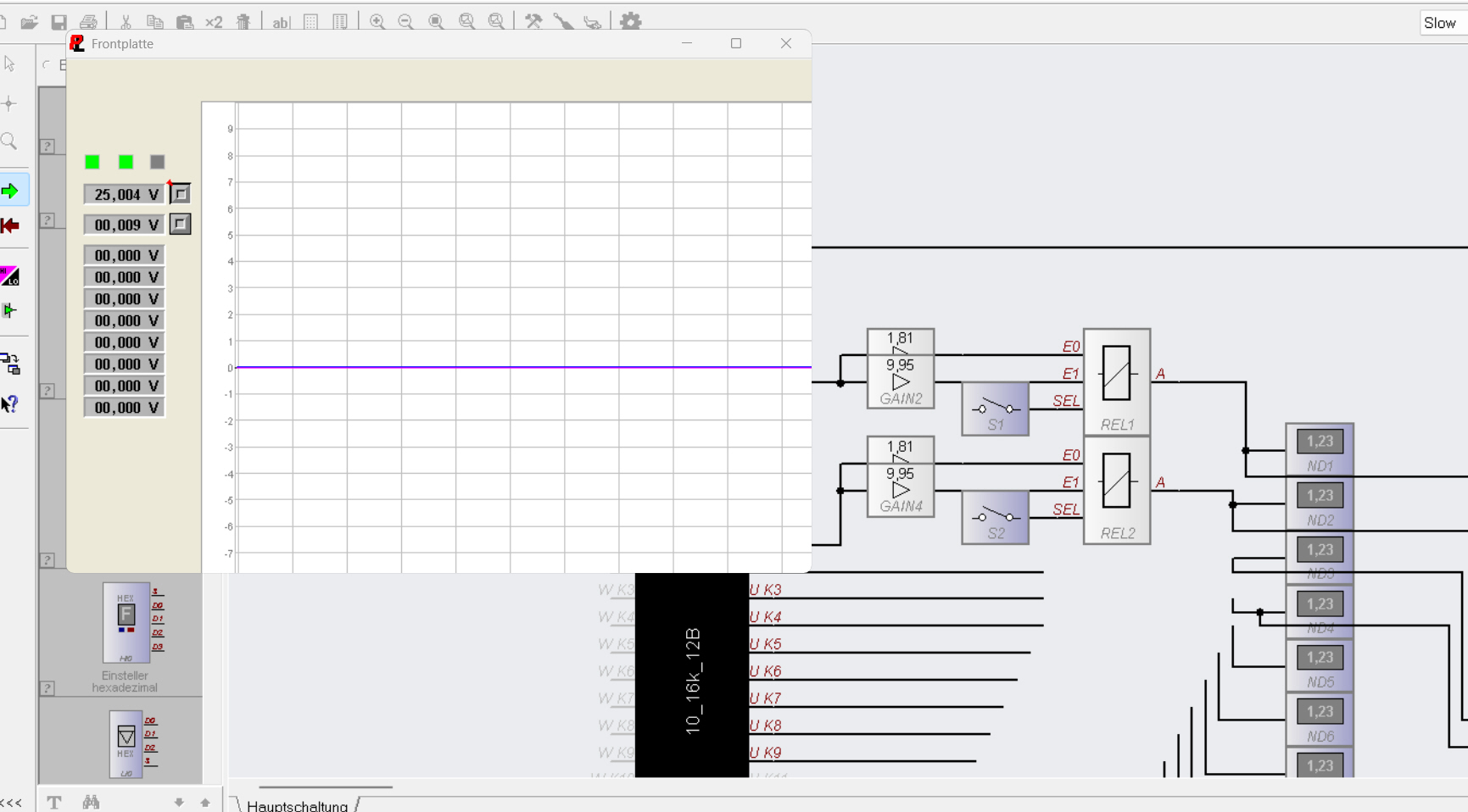Click the context help cursor icon

click(x=10, y=404)
